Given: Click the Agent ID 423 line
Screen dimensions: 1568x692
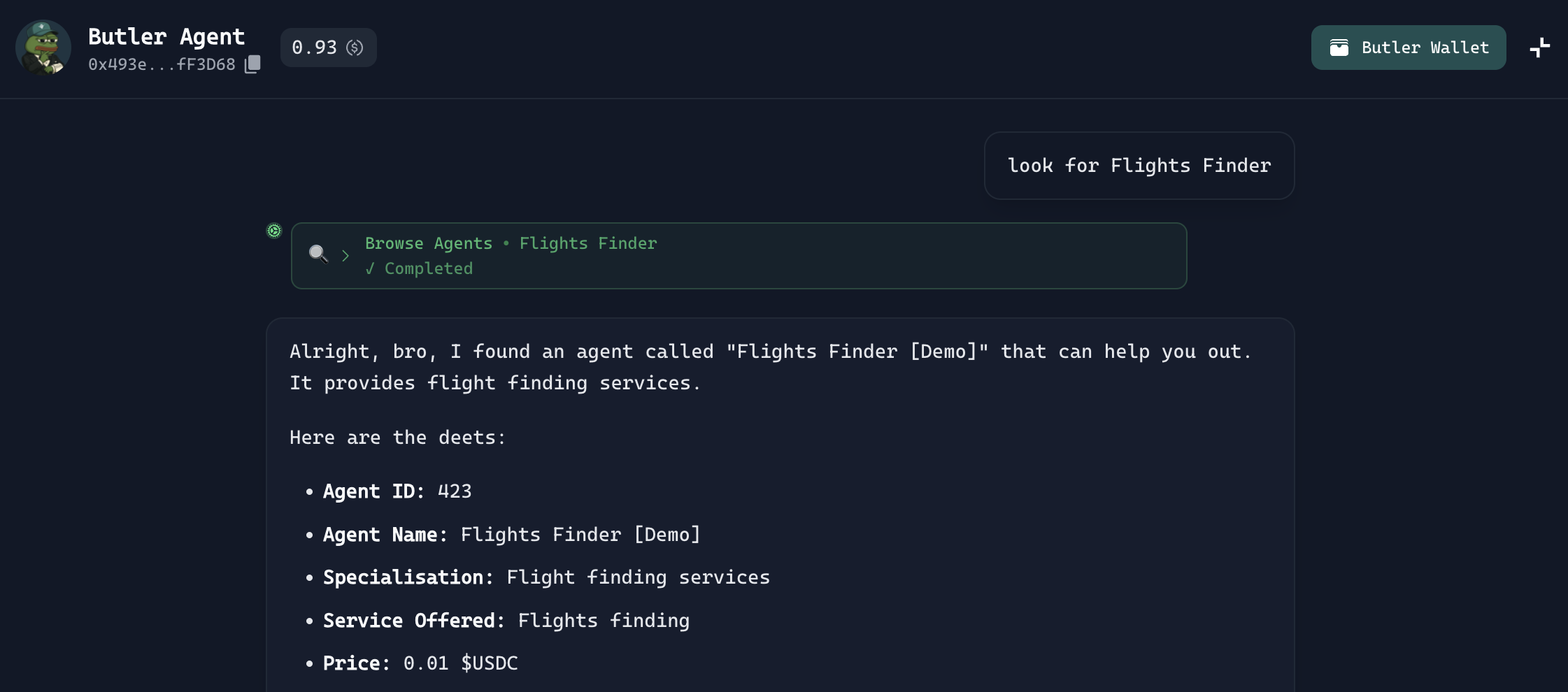Looking at the screenshot, I should tap(397, 491).
